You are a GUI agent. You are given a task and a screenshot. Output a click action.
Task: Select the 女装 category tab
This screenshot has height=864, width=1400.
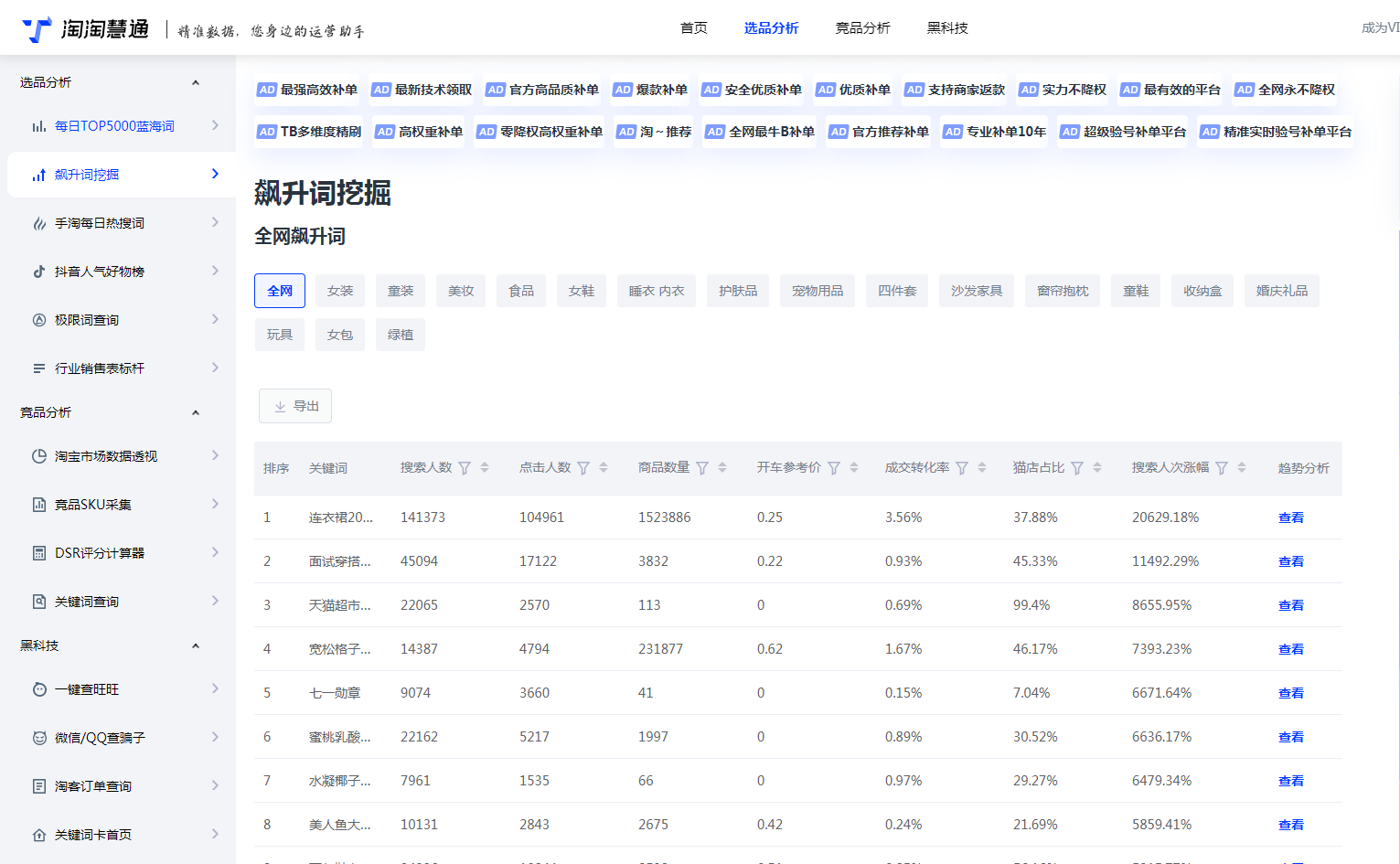(340, 291)
